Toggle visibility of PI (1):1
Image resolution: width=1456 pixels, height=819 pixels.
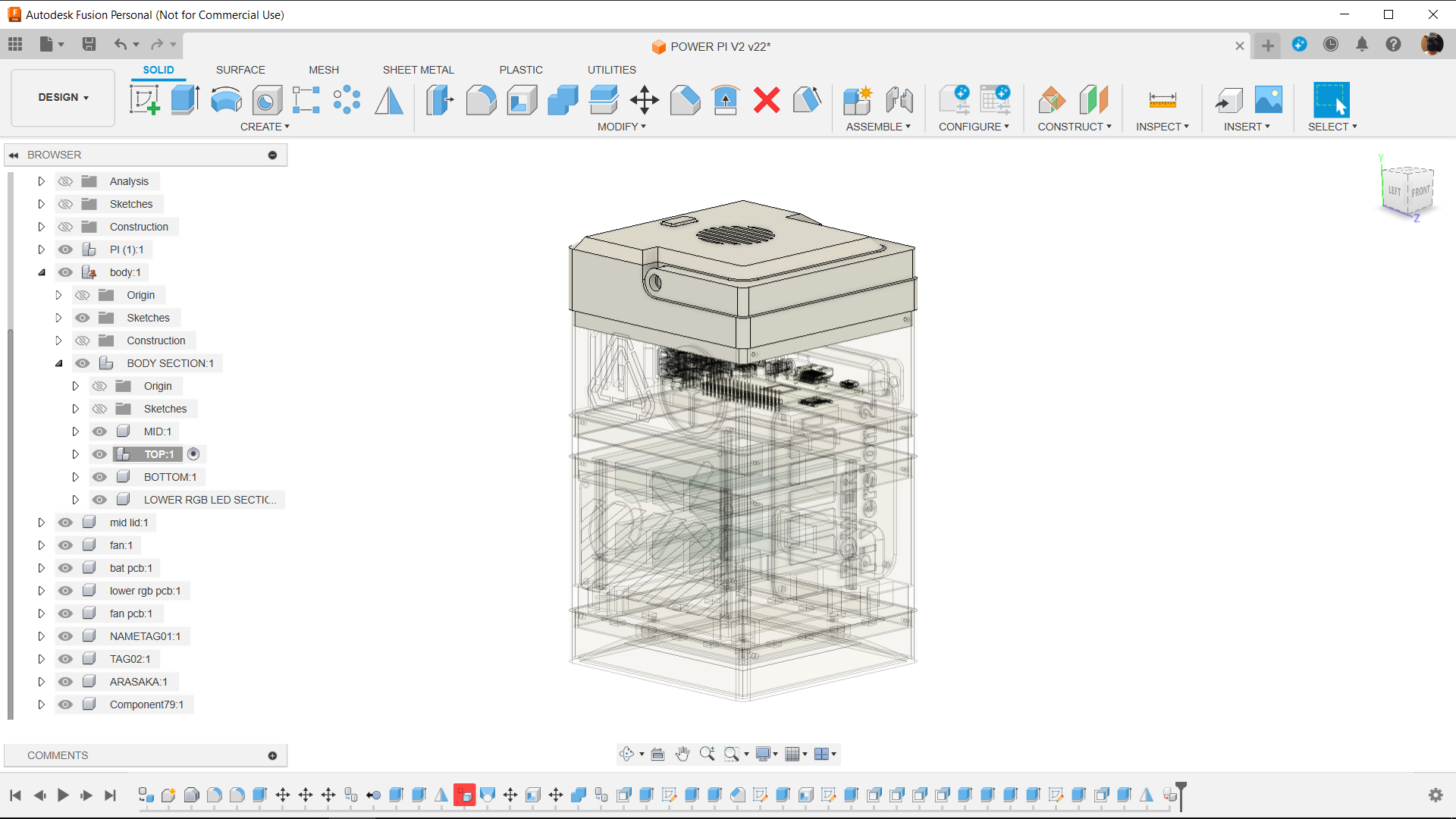pos(66,249)
